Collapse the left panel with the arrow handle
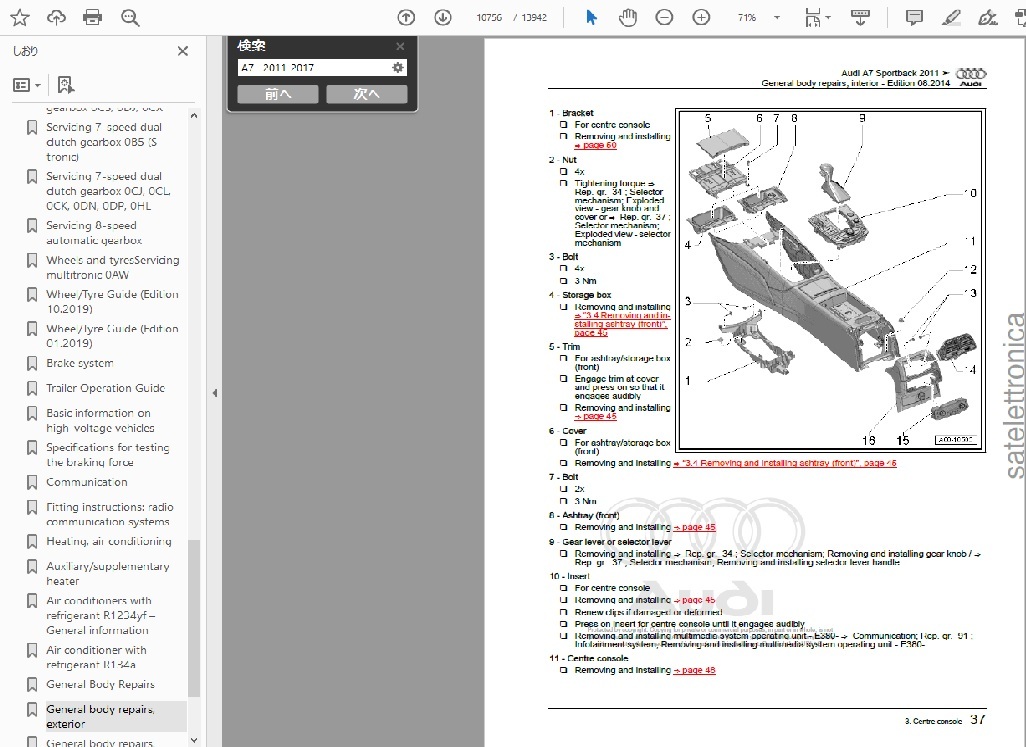This screenshot has height=747, width=1026. click(x=215, y=393)
